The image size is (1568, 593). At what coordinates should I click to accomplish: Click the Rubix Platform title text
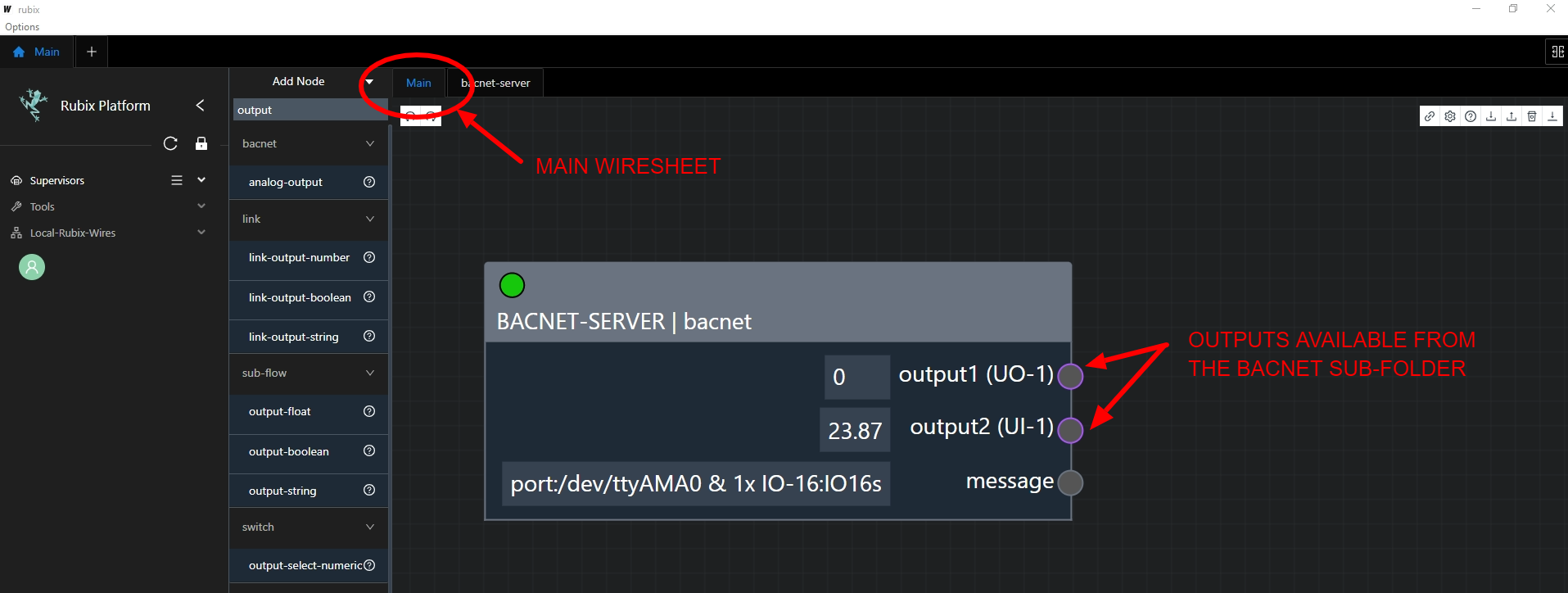pyautogui.click(x=106, y=106)
